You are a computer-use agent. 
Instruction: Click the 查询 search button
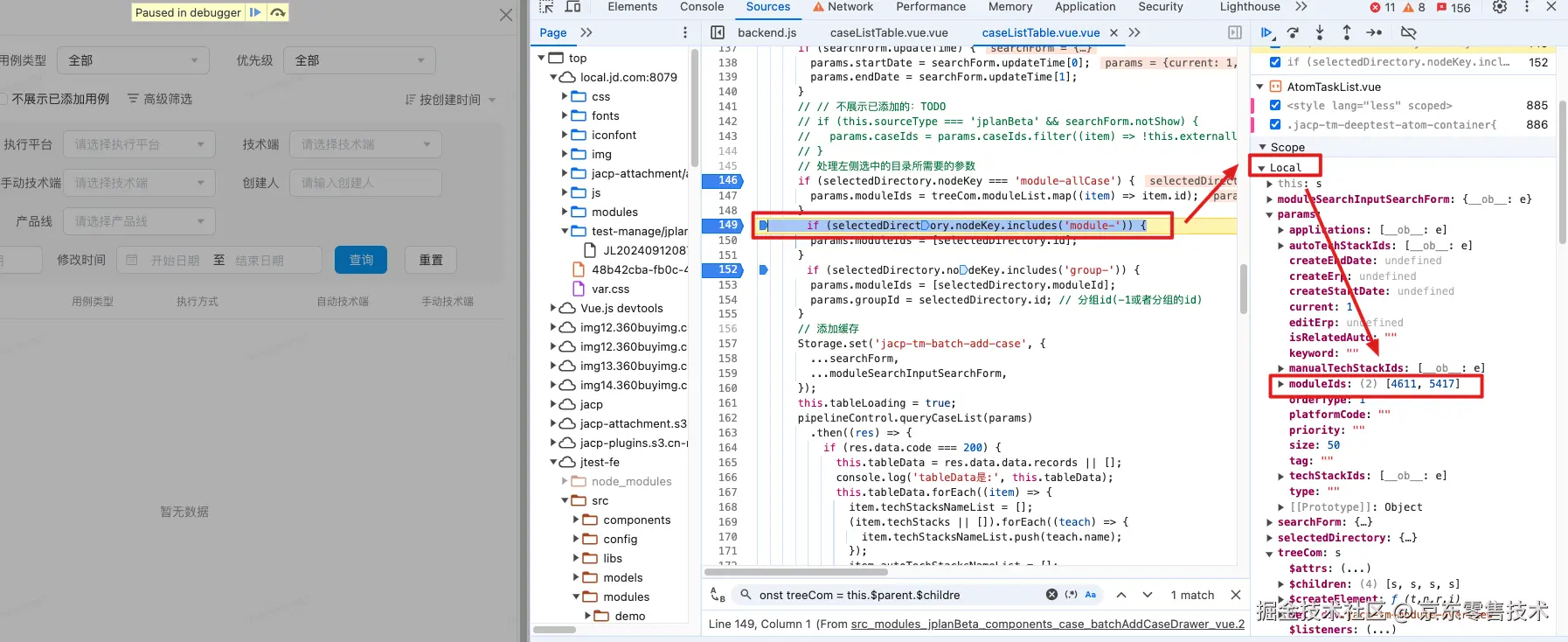click(361, 260)
